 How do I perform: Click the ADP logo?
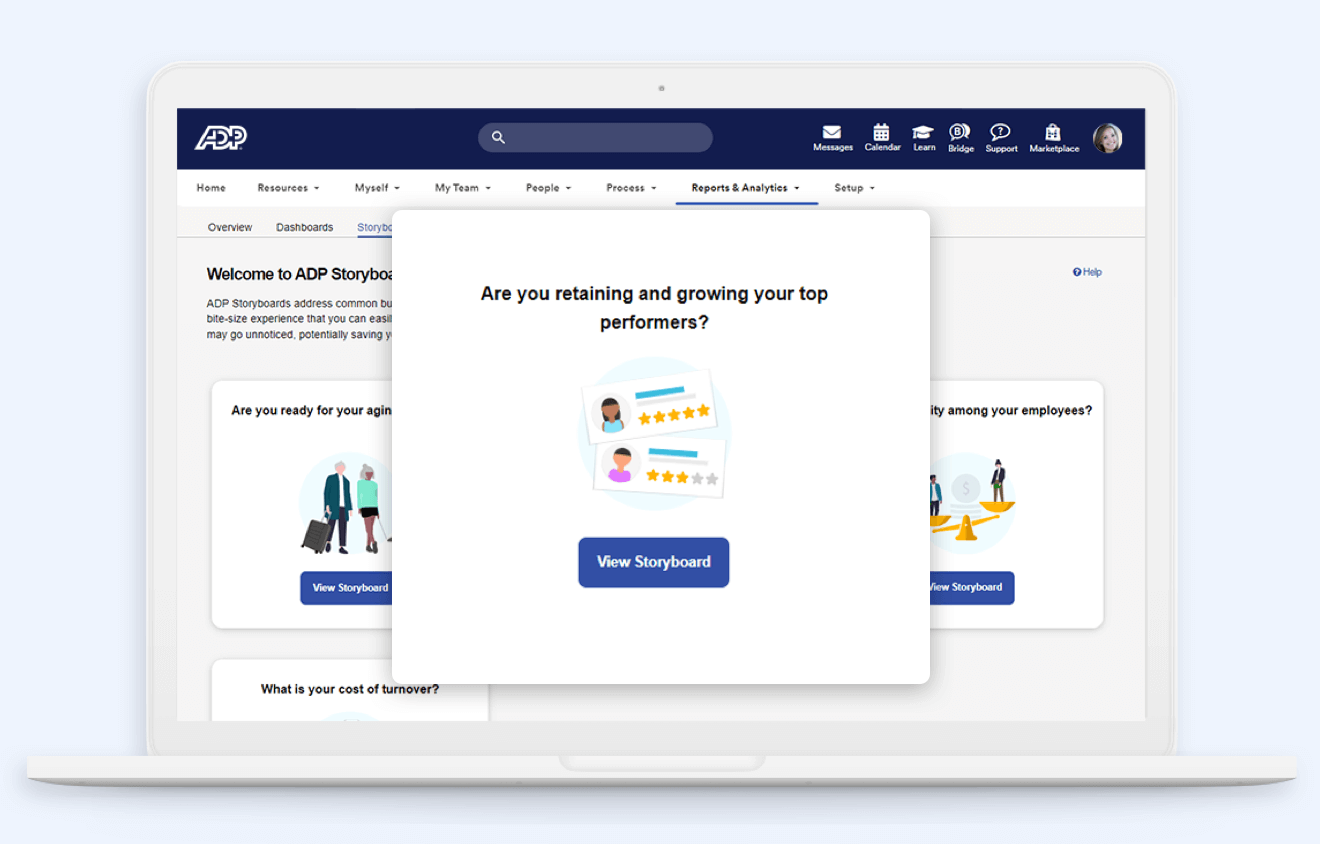click(219, 138)
